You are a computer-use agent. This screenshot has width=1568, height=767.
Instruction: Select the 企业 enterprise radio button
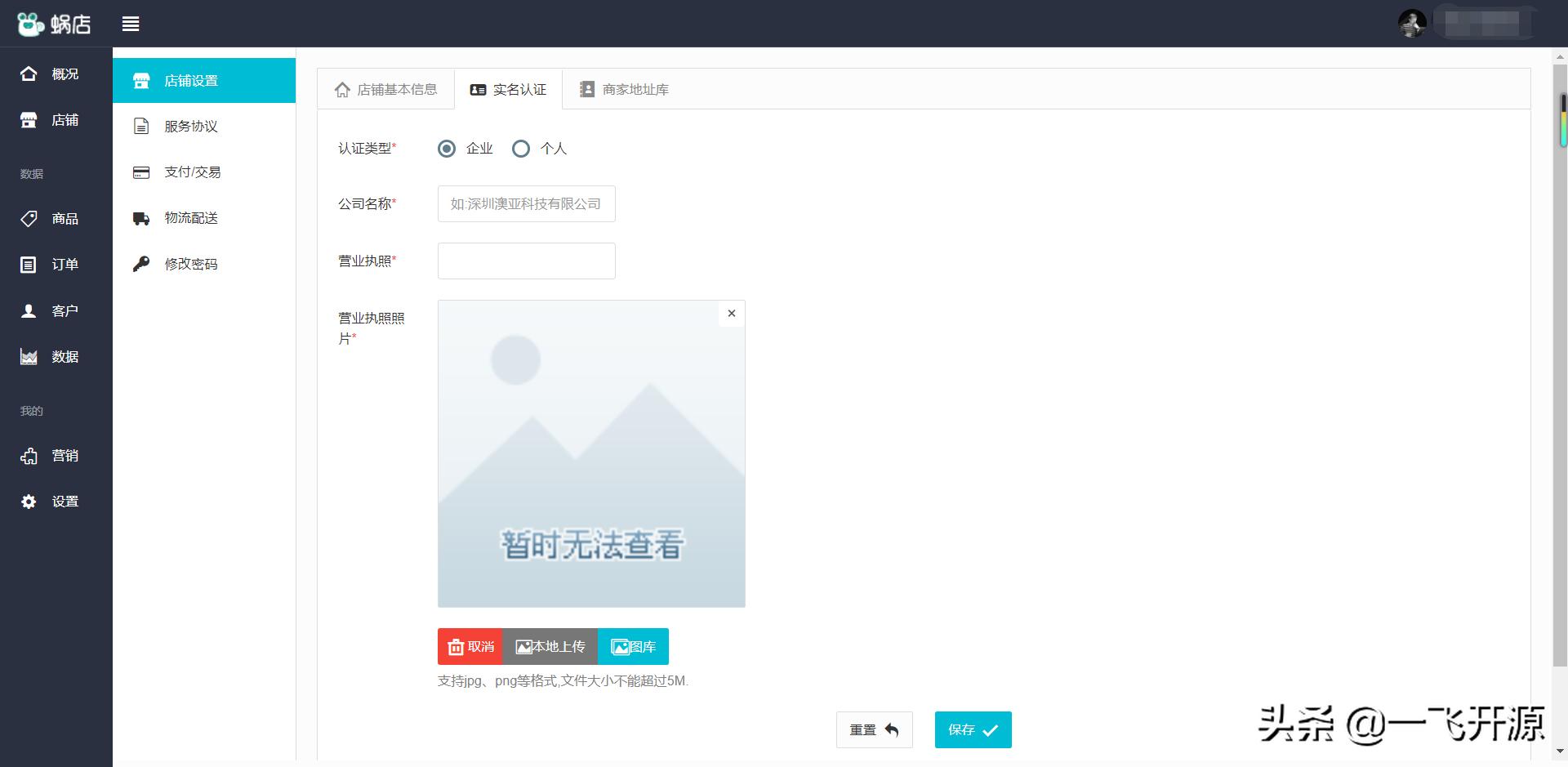pyautogui.click(x=446, y=149)
